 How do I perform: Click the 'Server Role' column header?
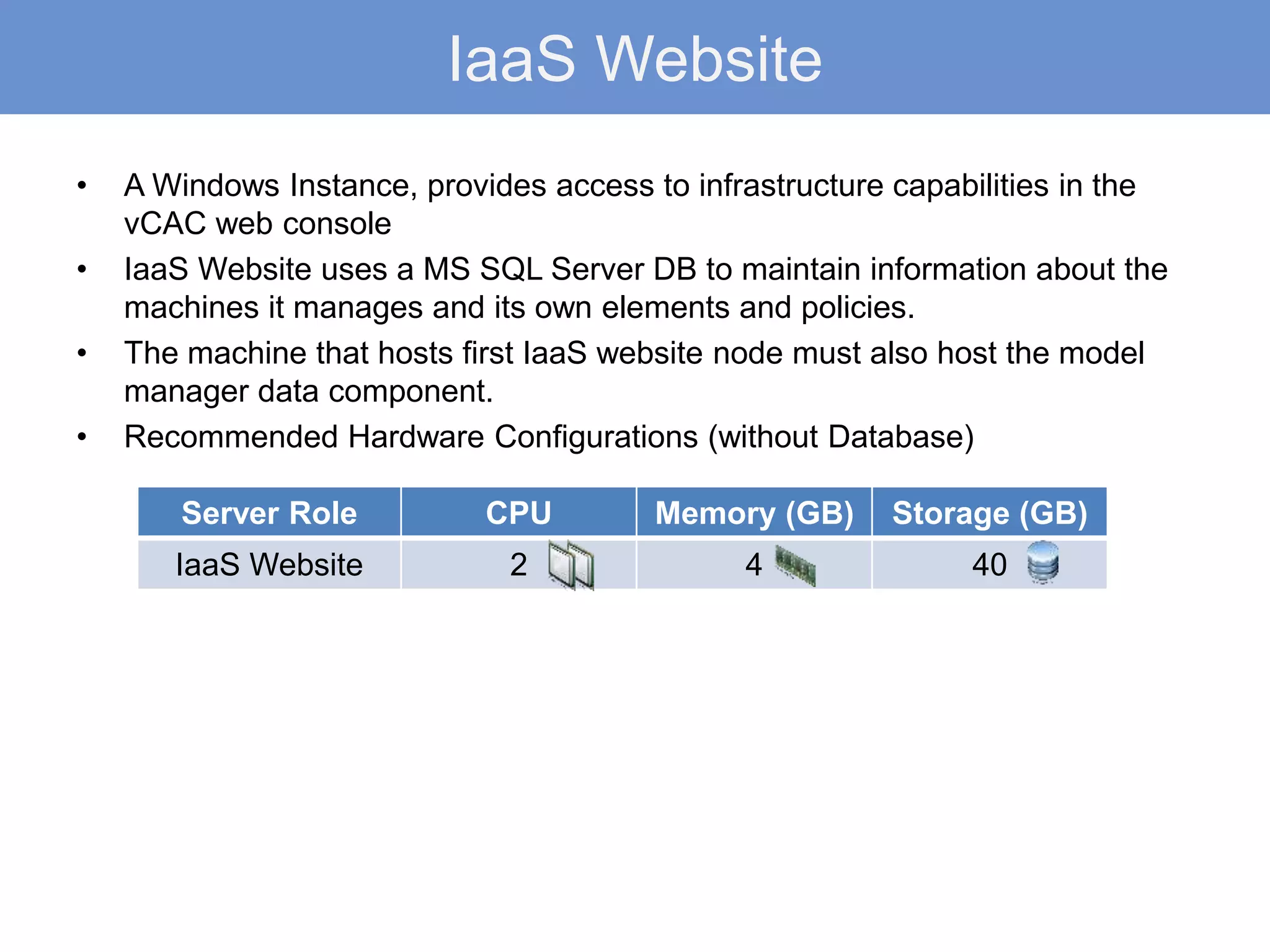tap(269, 513)
